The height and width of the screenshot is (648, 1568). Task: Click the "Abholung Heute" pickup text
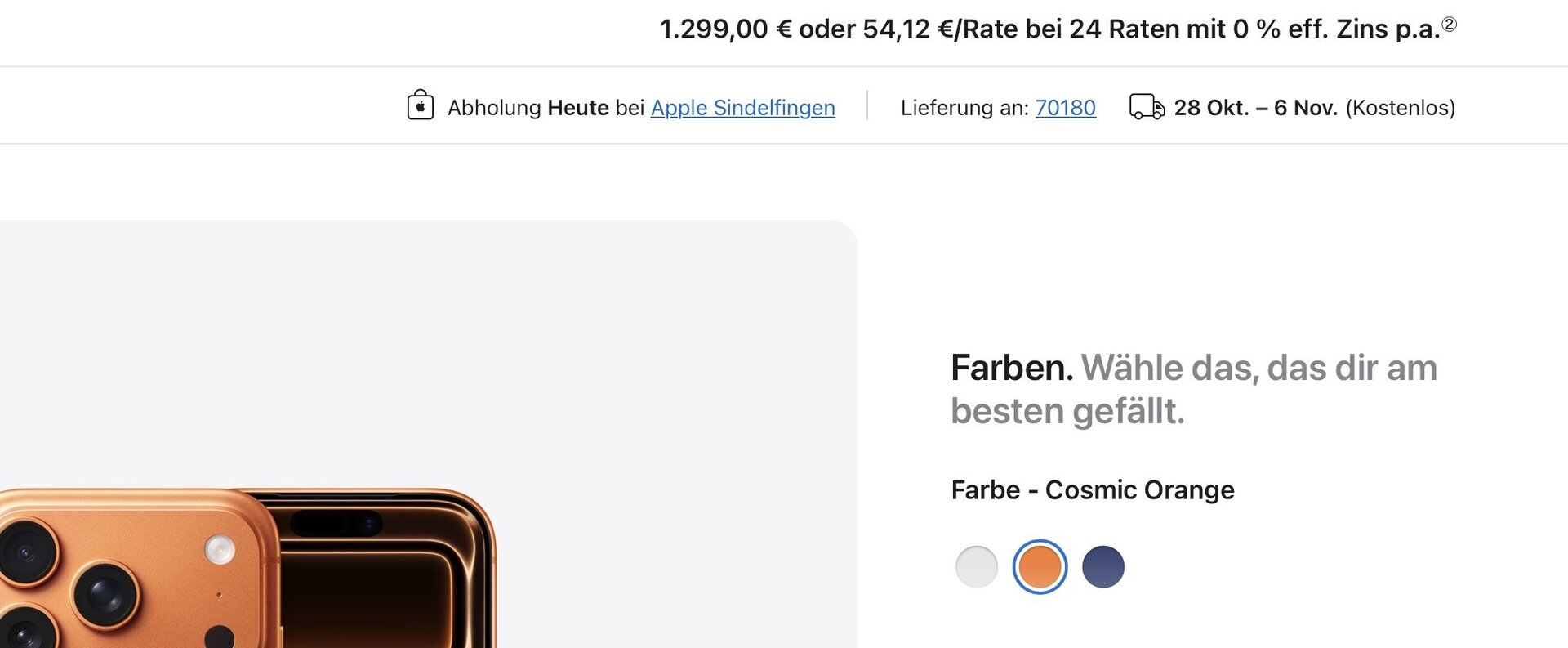[528, 108]
